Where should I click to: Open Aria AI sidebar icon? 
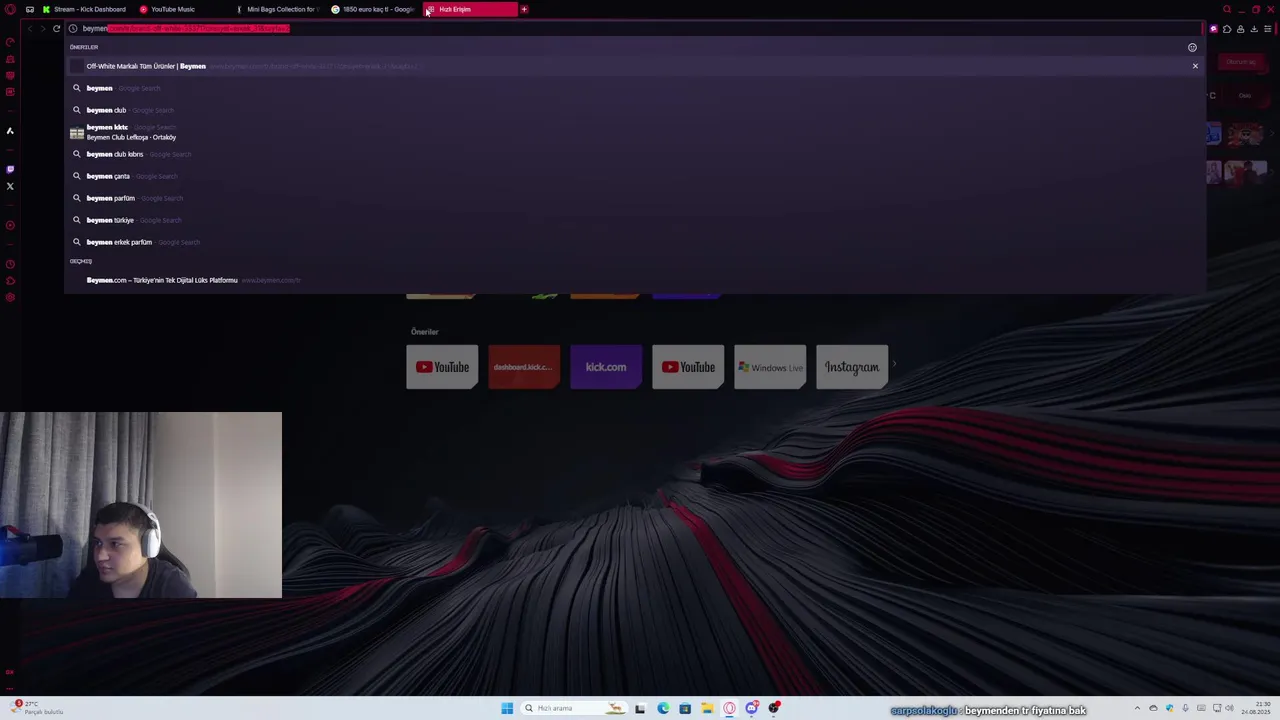click(x=10, y=131)
